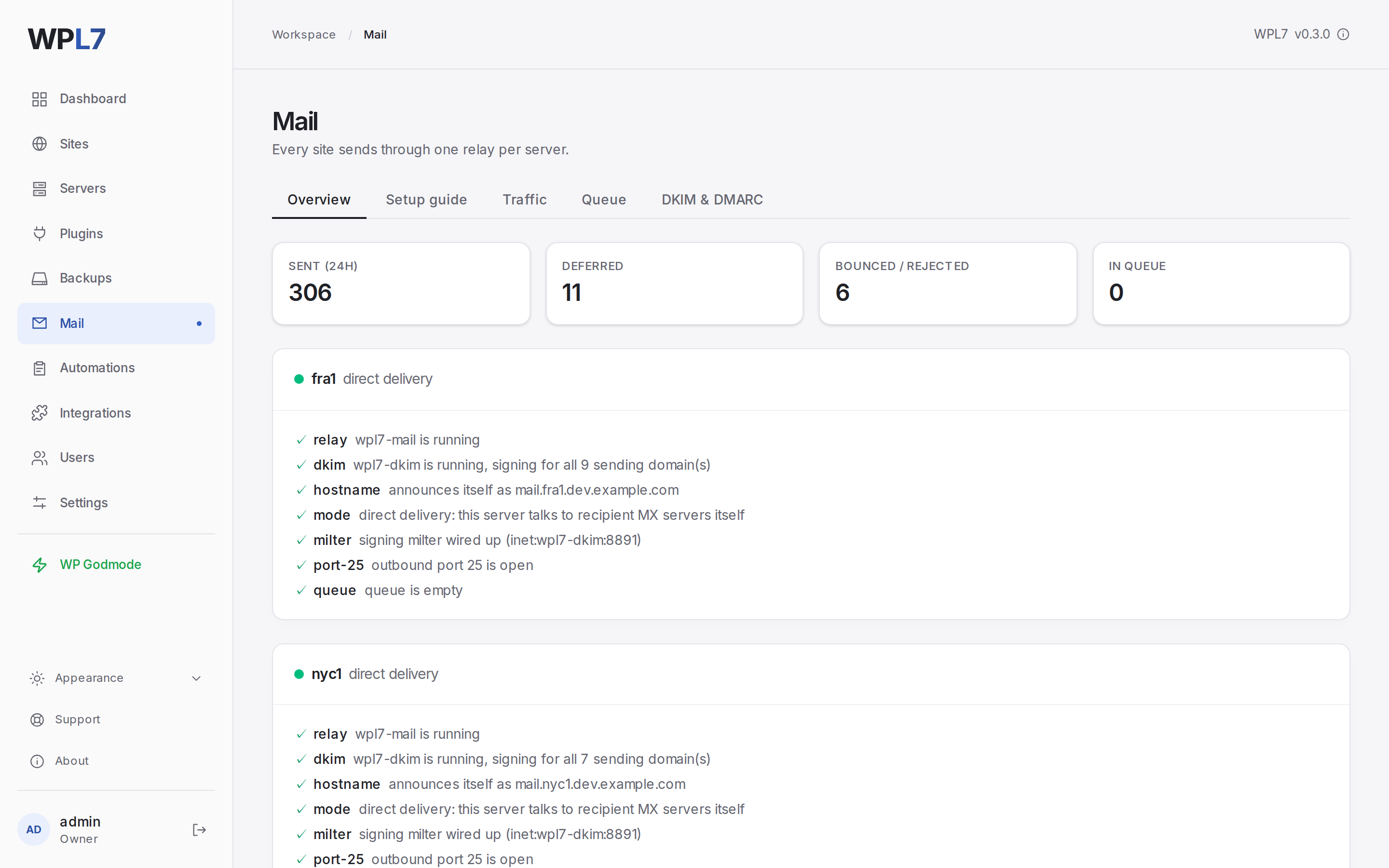
Task: Go to Dashboard in the sidebar
Action: pos(116,99)
